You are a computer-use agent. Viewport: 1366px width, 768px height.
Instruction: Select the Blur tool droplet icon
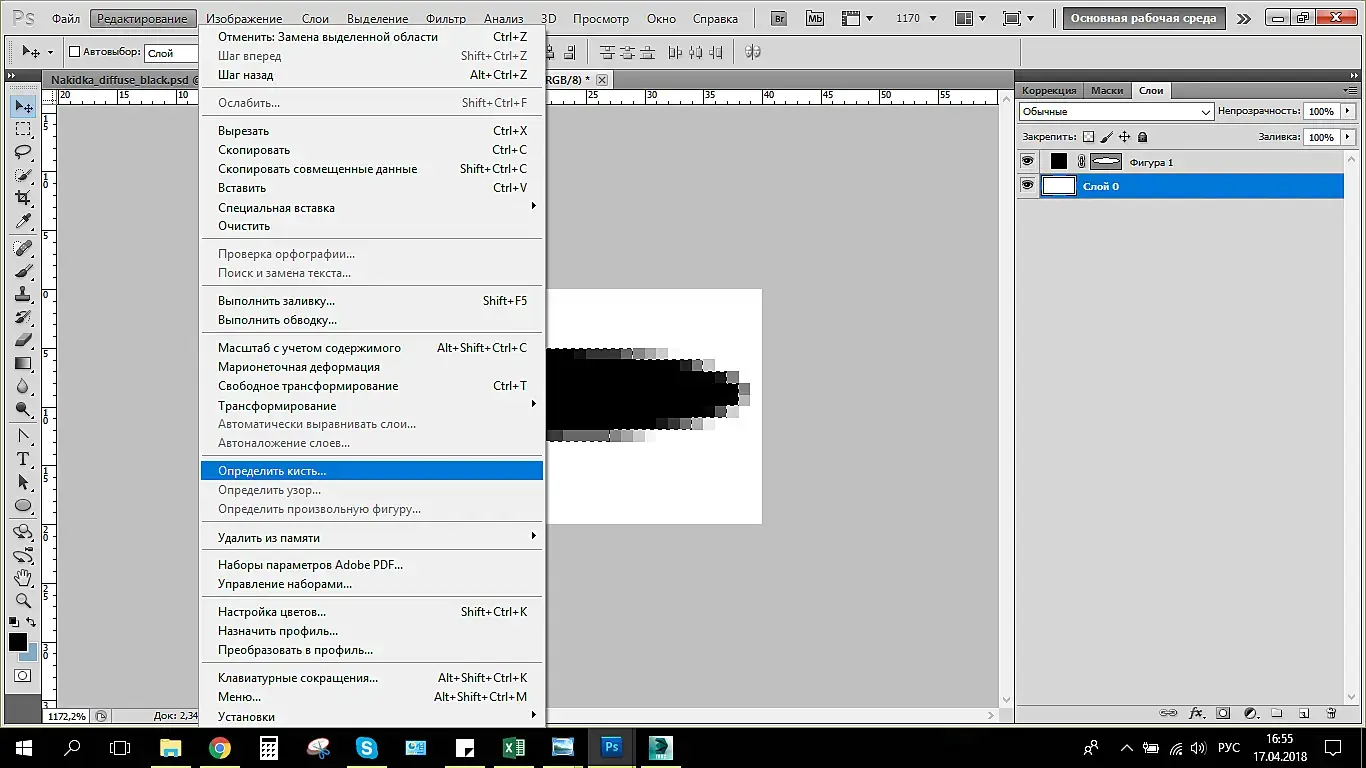pyautogui.click(x=23, y=386)
